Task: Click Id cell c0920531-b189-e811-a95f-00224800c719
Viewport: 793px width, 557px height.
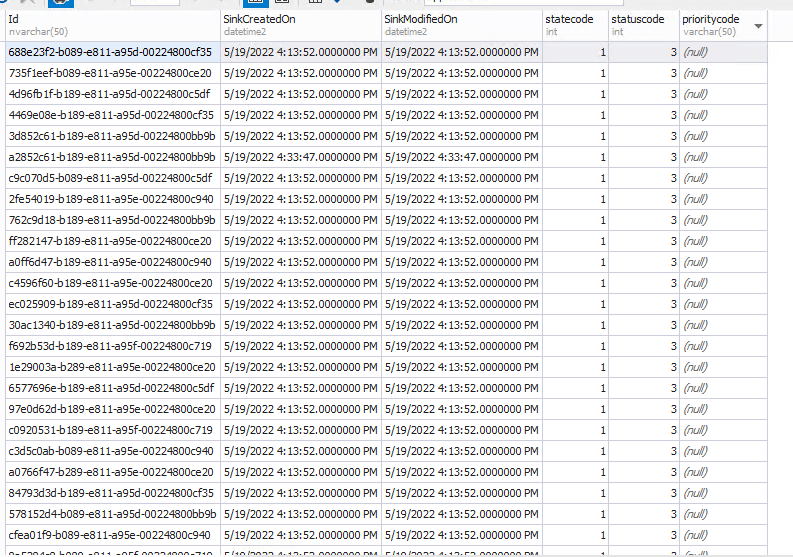Action: [x=113, y=430]
